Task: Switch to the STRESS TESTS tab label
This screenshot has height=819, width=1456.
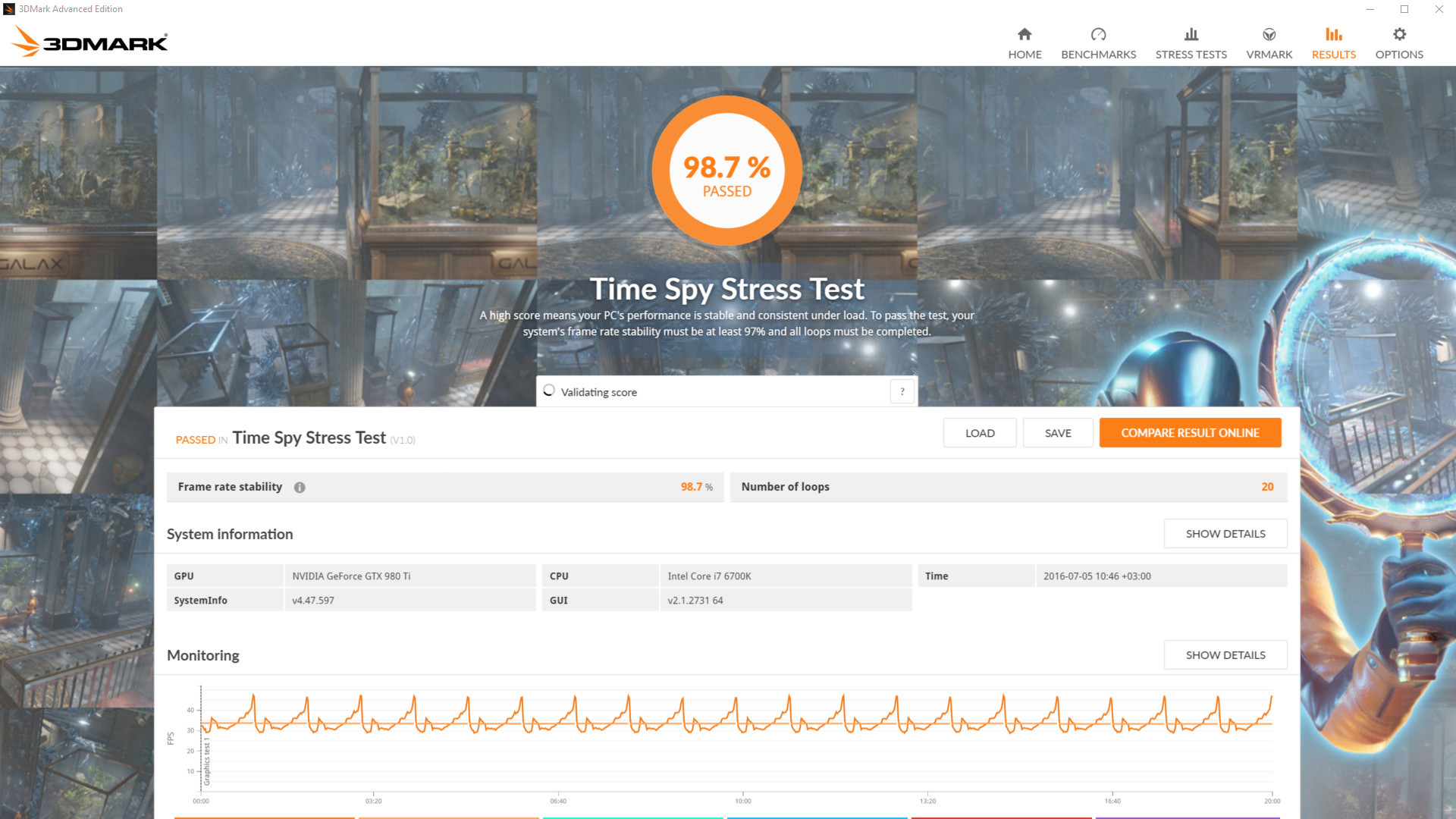Action: (1191, 55)
